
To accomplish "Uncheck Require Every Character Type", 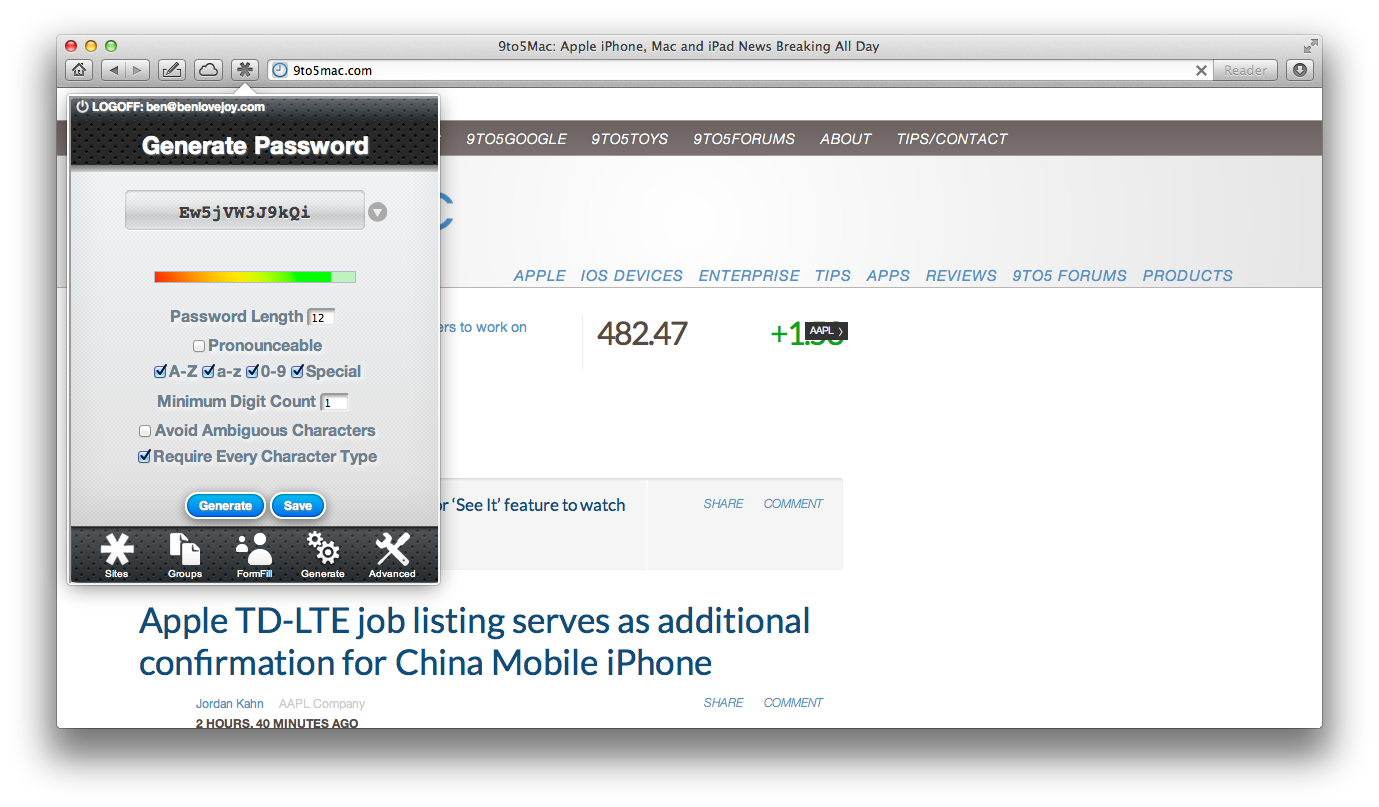I will [145, 457].
